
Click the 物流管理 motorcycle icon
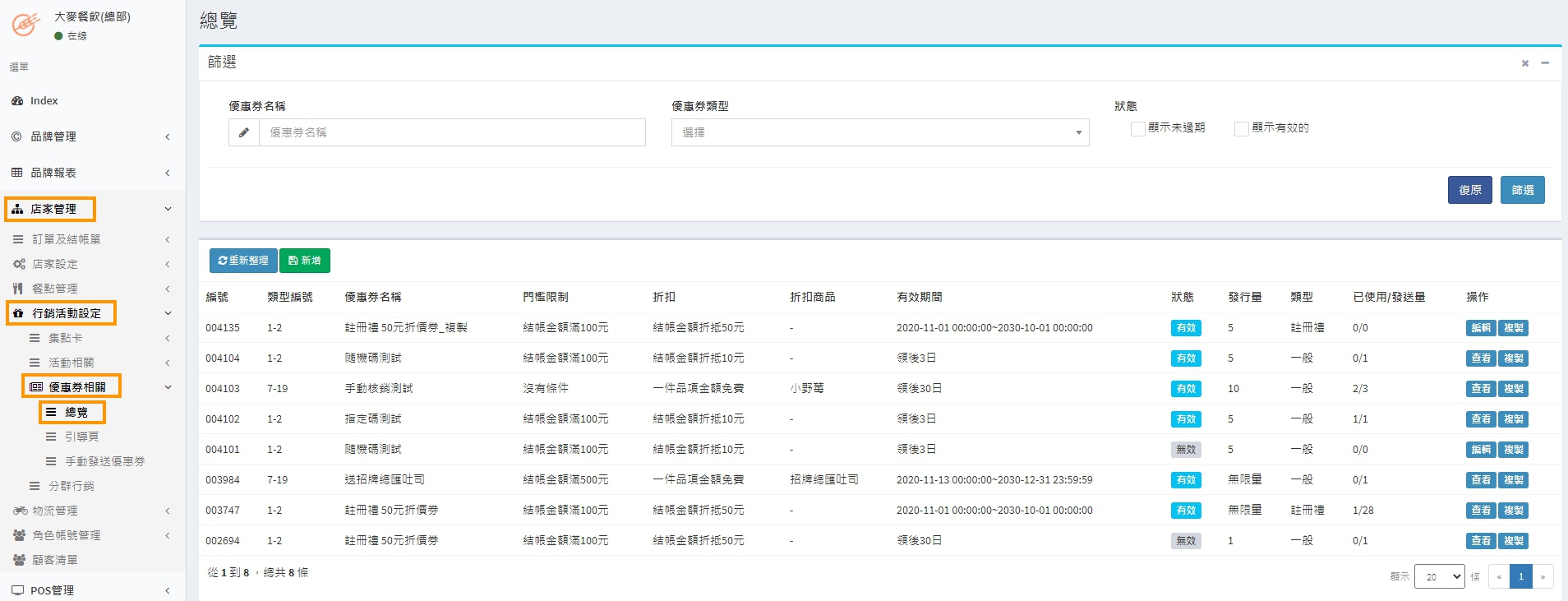[20, 511]
